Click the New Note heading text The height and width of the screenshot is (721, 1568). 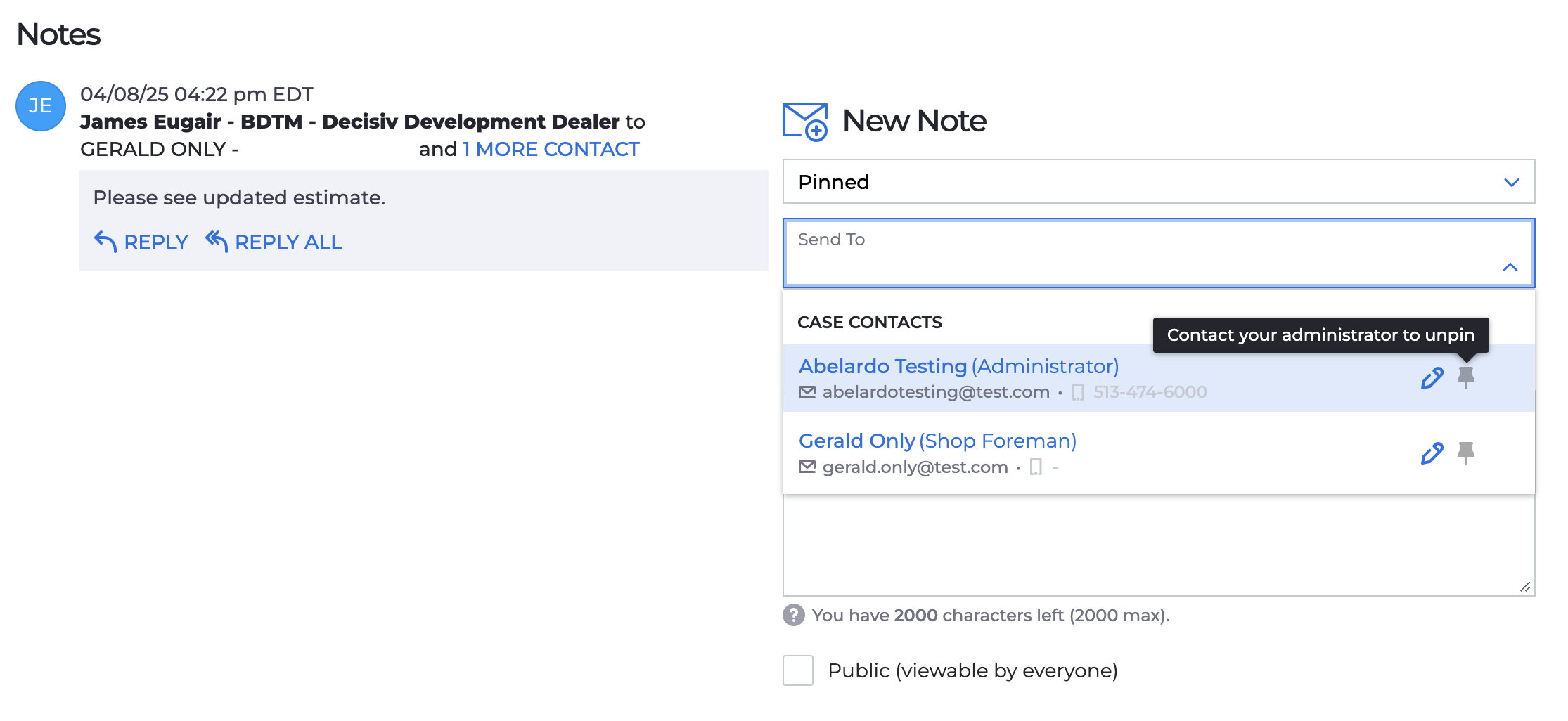coord(914,121)
